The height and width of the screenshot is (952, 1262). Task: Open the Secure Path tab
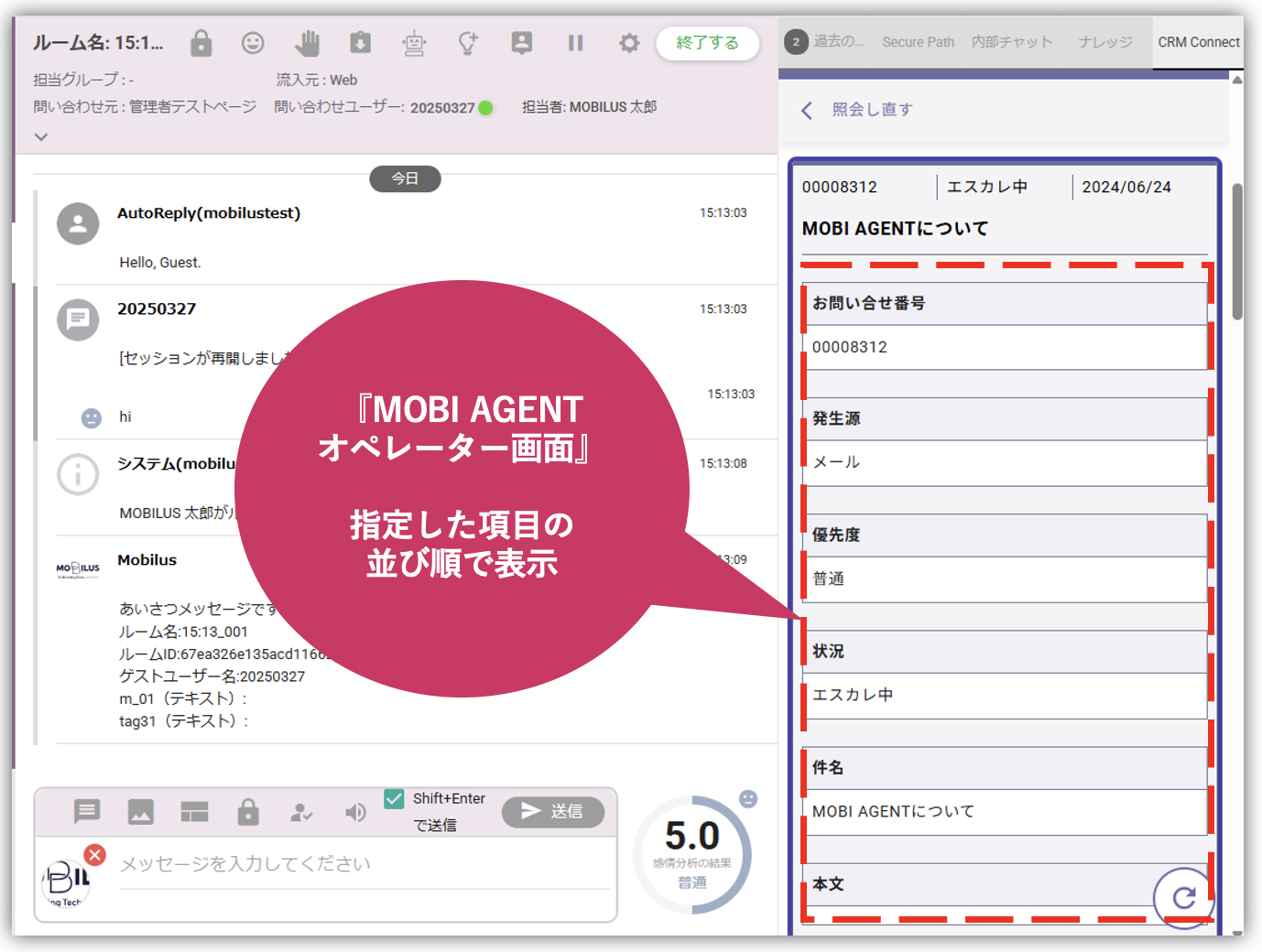pos(918,42)
